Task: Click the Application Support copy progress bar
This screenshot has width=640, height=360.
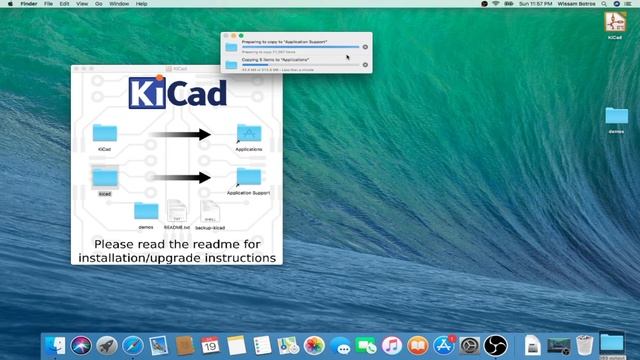Action: click(x=300, y=47)
